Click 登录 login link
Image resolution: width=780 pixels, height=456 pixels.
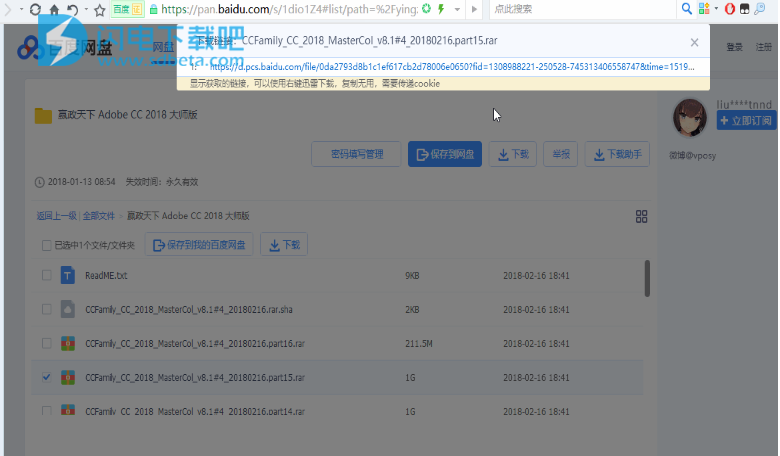734,47
